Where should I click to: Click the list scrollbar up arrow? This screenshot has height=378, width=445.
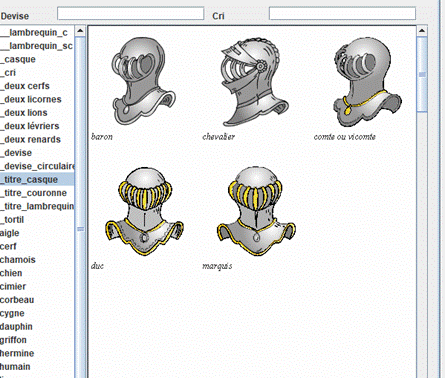(x=80, y=31)
